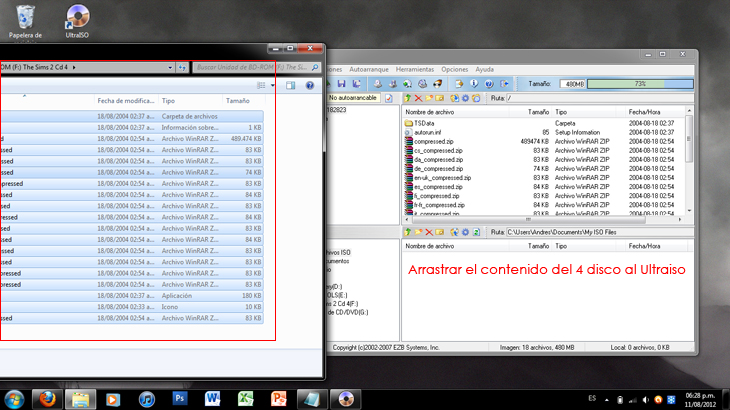
Task: Select the Carpeta de archivos row in Explorer
Action: (132, 116)
